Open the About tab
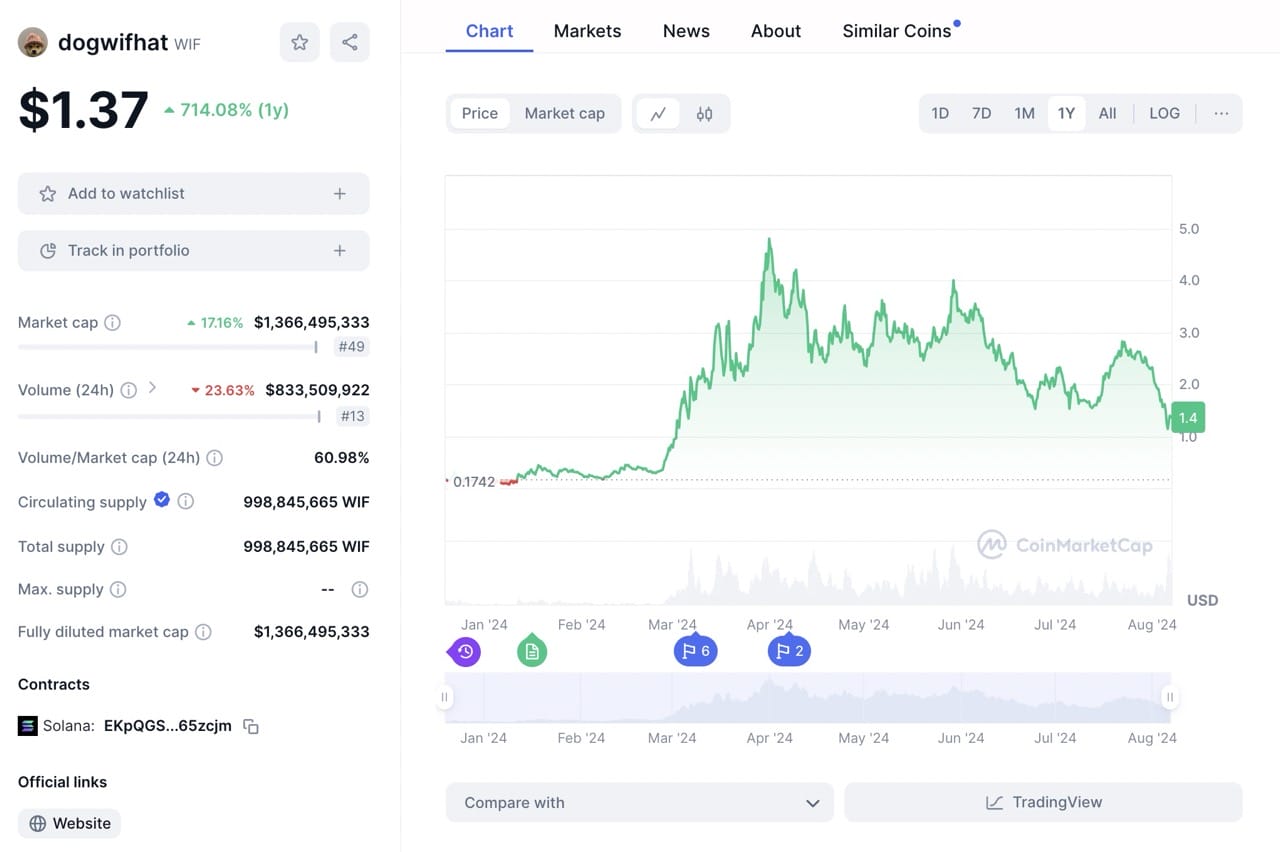1280x852 pixels. click(x=776, y=31)
